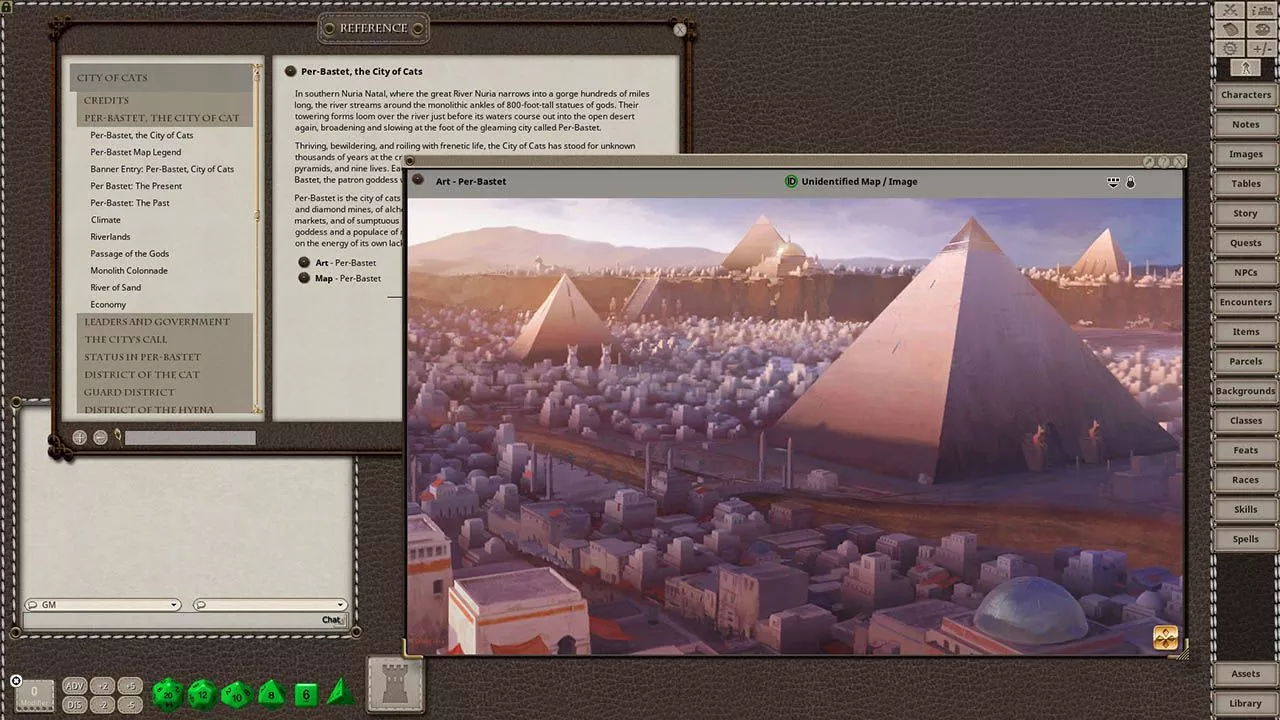The width and height of the screenshot is (1280, 720).
Task: Open the Assets button
Action: (1245, 674)
